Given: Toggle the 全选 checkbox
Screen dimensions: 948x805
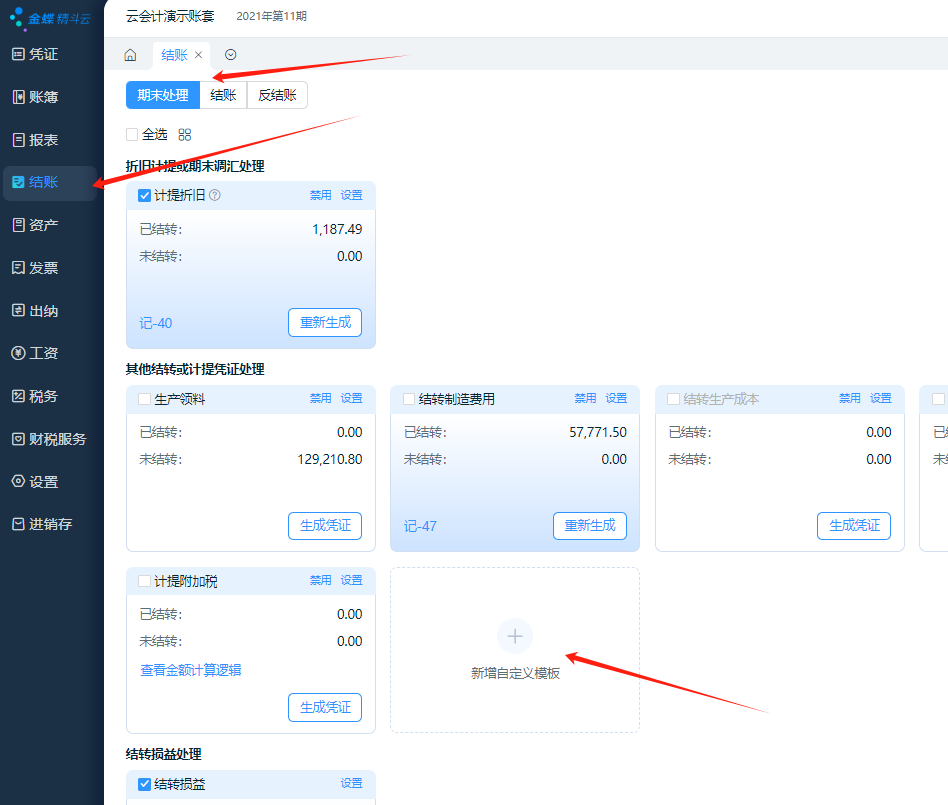Looking at the screenshot, I should click(132, 134).
